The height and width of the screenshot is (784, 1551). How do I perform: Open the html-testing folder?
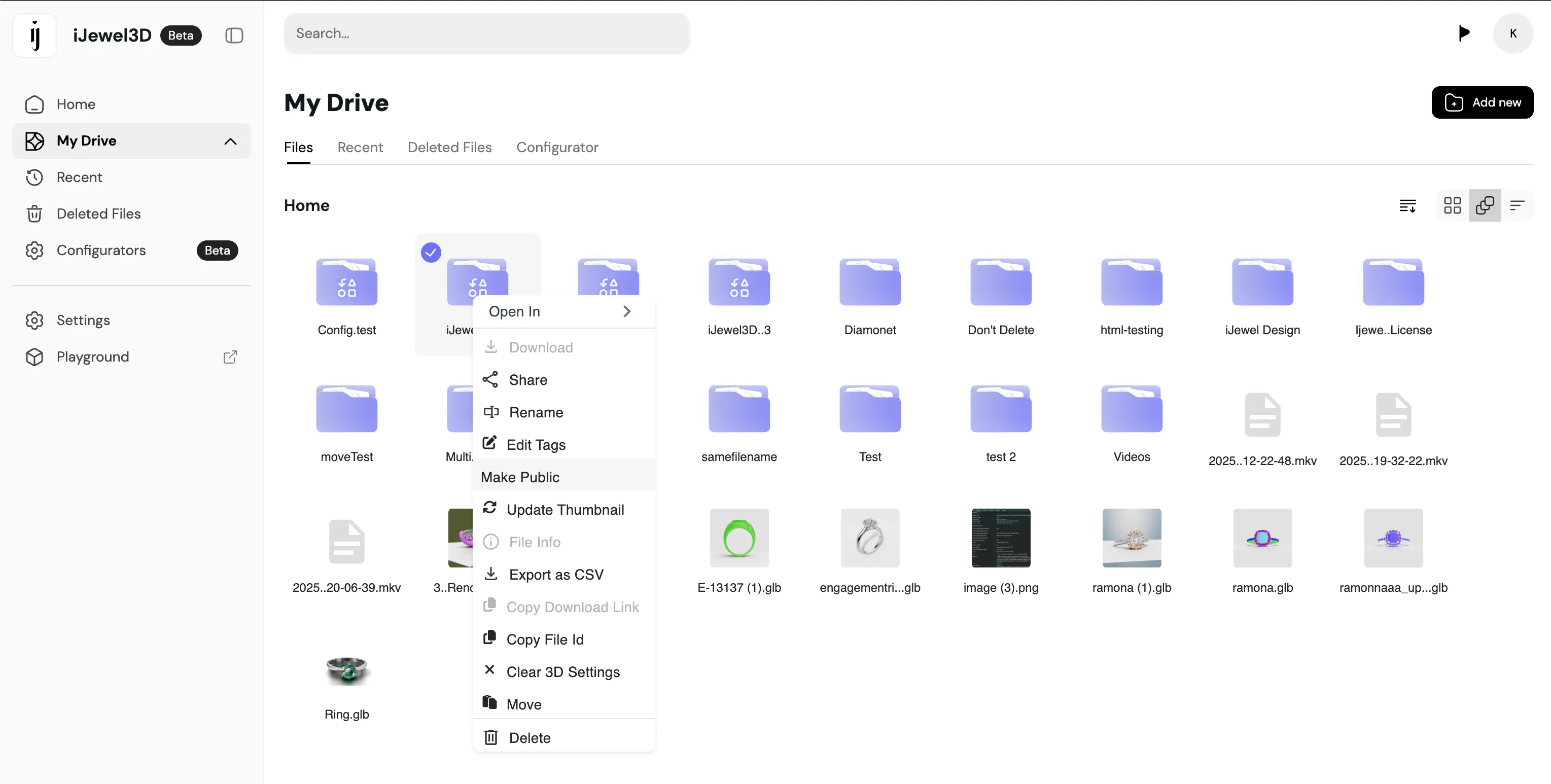1132,282
